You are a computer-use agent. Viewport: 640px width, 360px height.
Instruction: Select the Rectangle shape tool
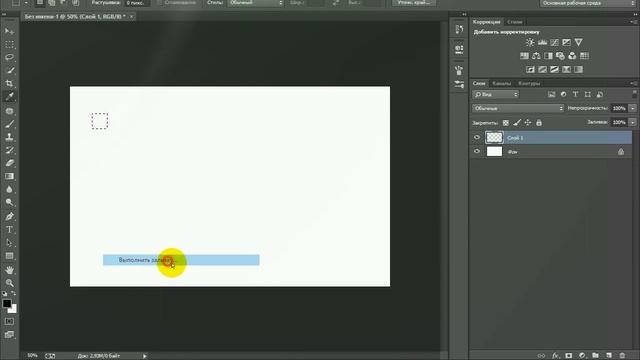(9, 256)
